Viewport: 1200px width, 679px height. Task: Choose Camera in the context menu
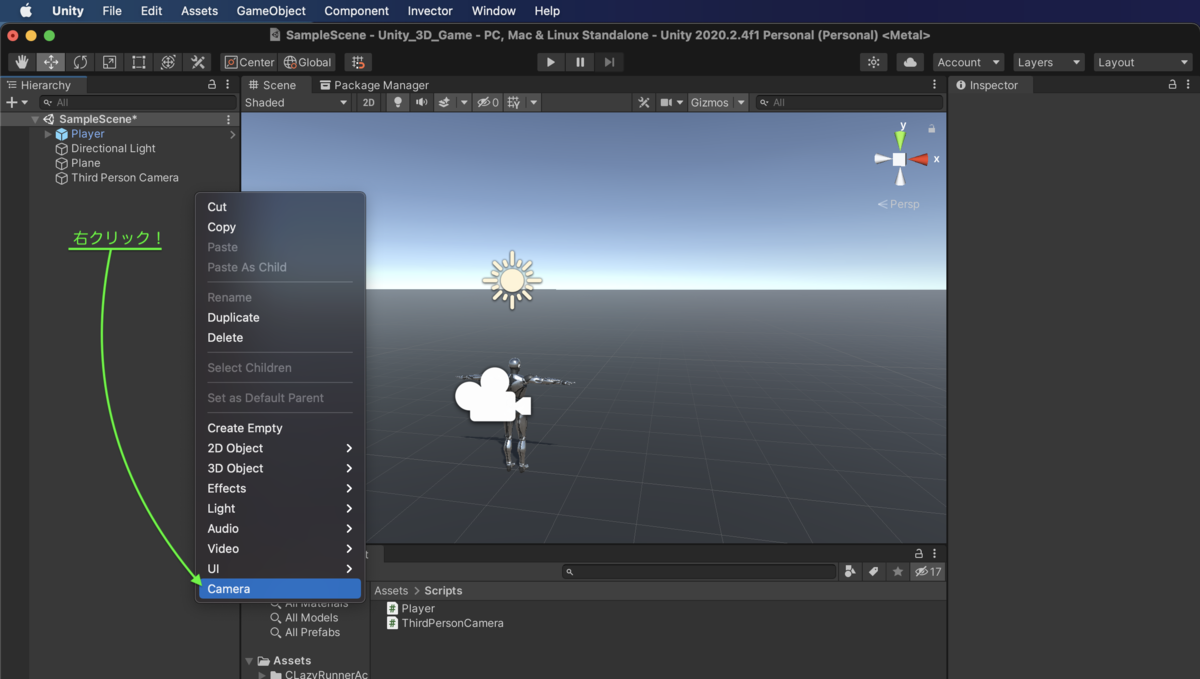[x=280, y=589]
